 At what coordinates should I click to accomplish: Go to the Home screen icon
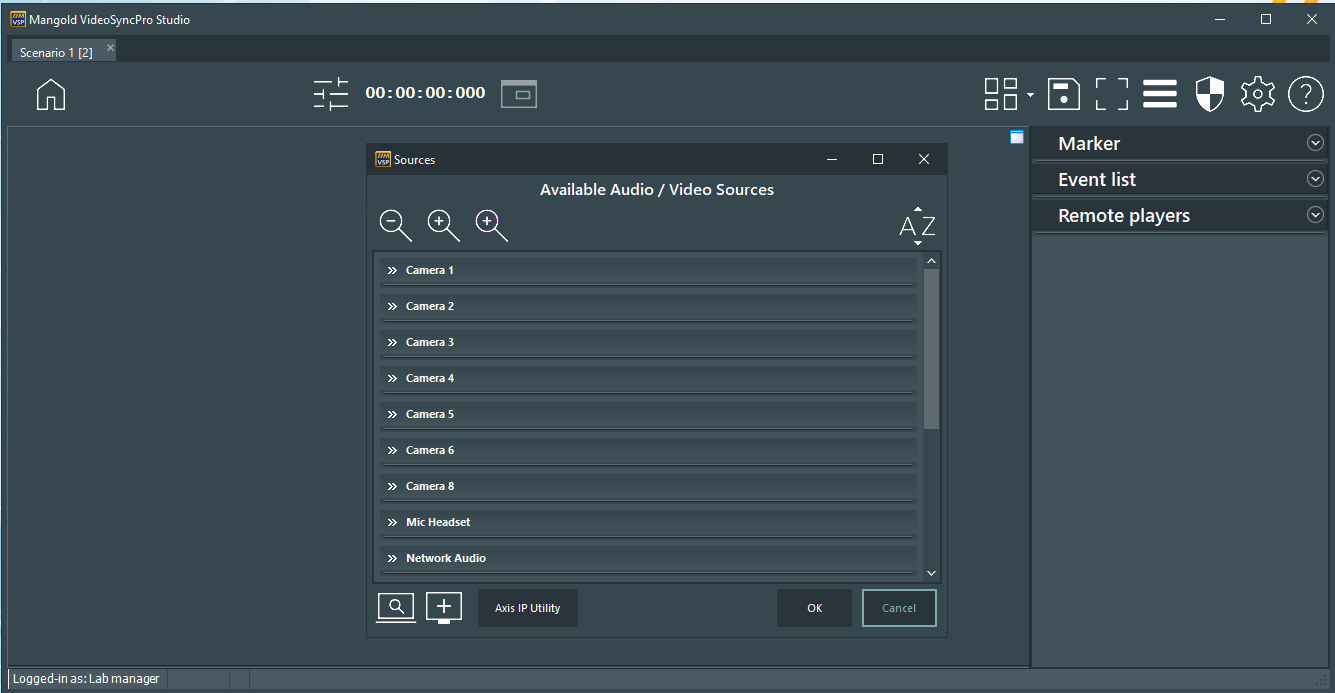(51, 94)
